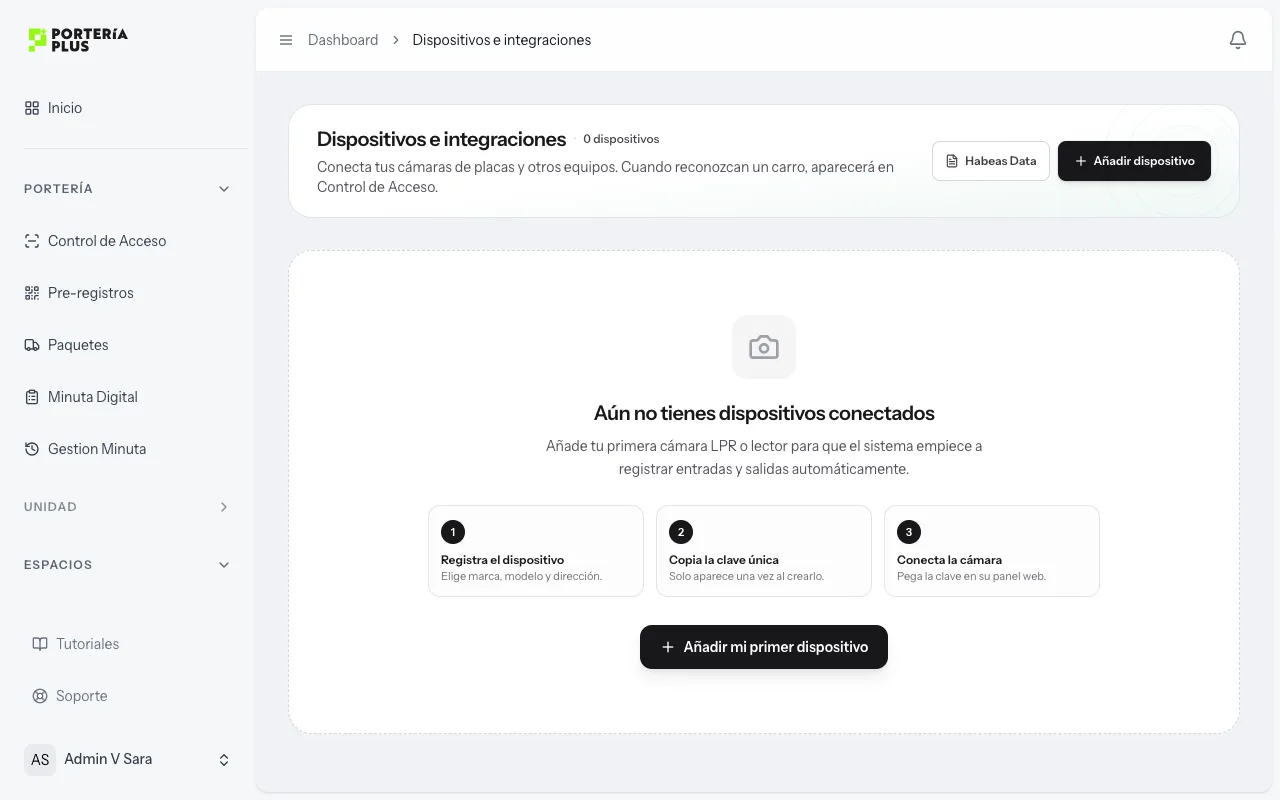Click the Minuta Digital clipboard icon

tap(32, 397)
